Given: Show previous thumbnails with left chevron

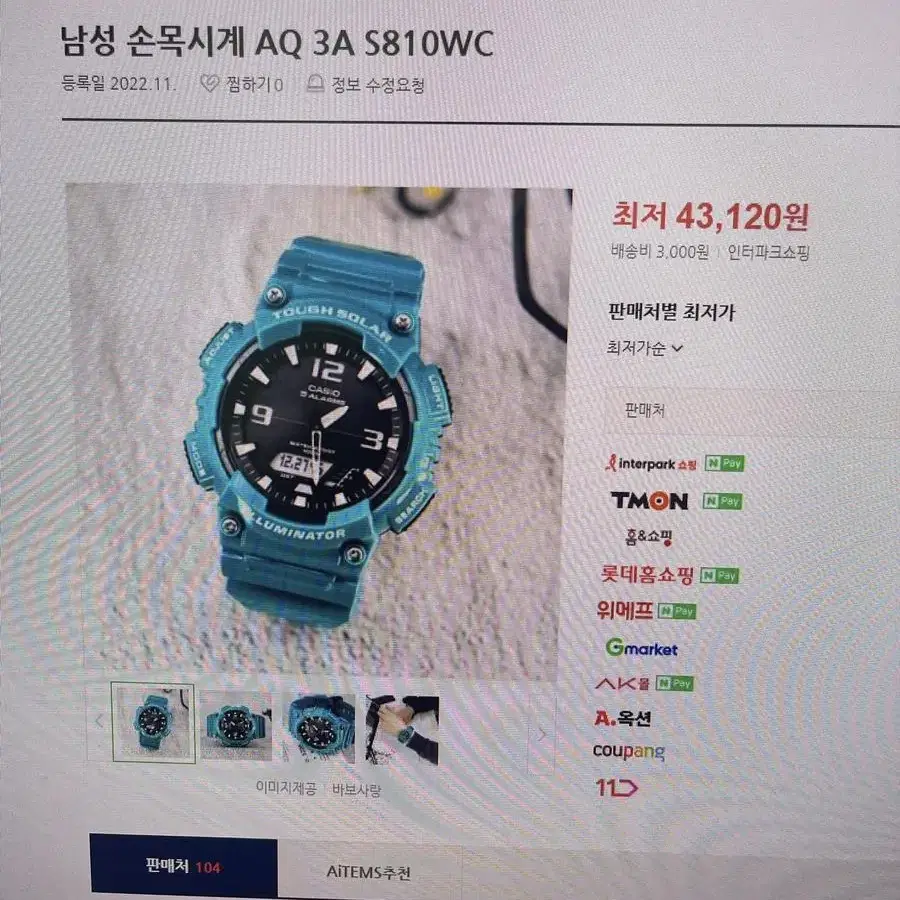Looking at the screenshot, I should pyautogui.click(x=99, y=721).
